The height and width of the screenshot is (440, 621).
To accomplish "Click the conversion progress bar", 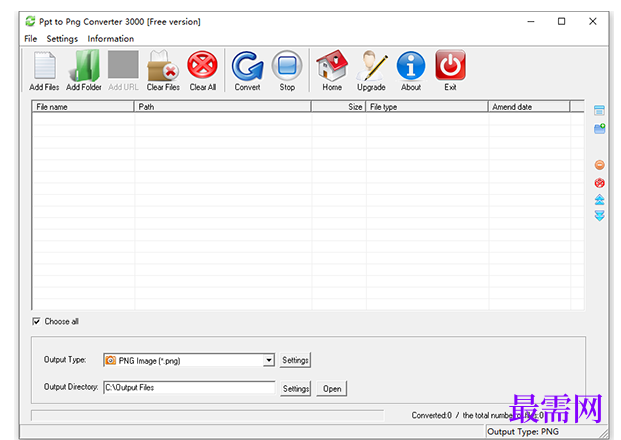I will (x=208, y=415).
